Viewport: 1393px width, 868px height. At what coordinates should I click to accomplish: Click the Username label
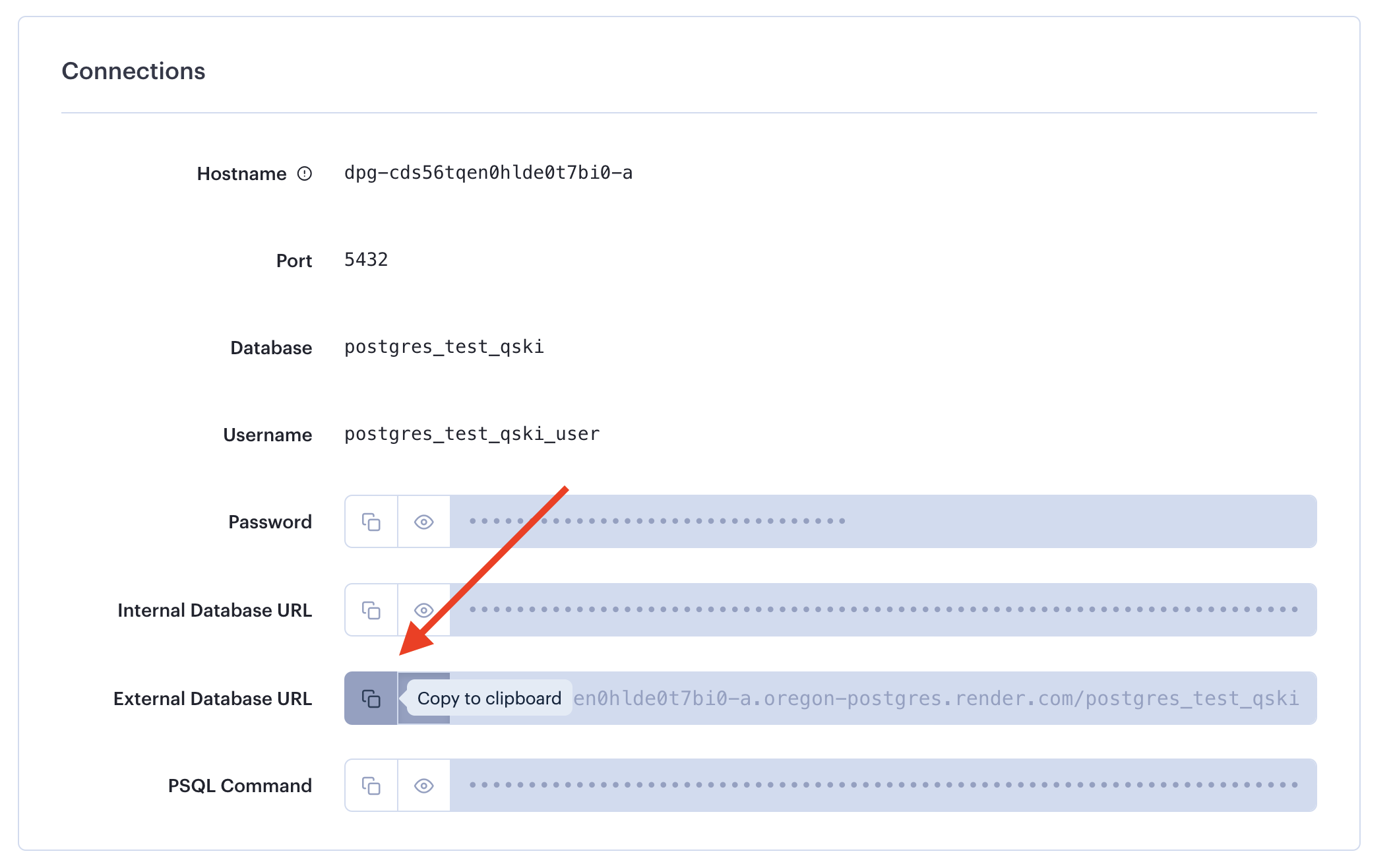267,435
